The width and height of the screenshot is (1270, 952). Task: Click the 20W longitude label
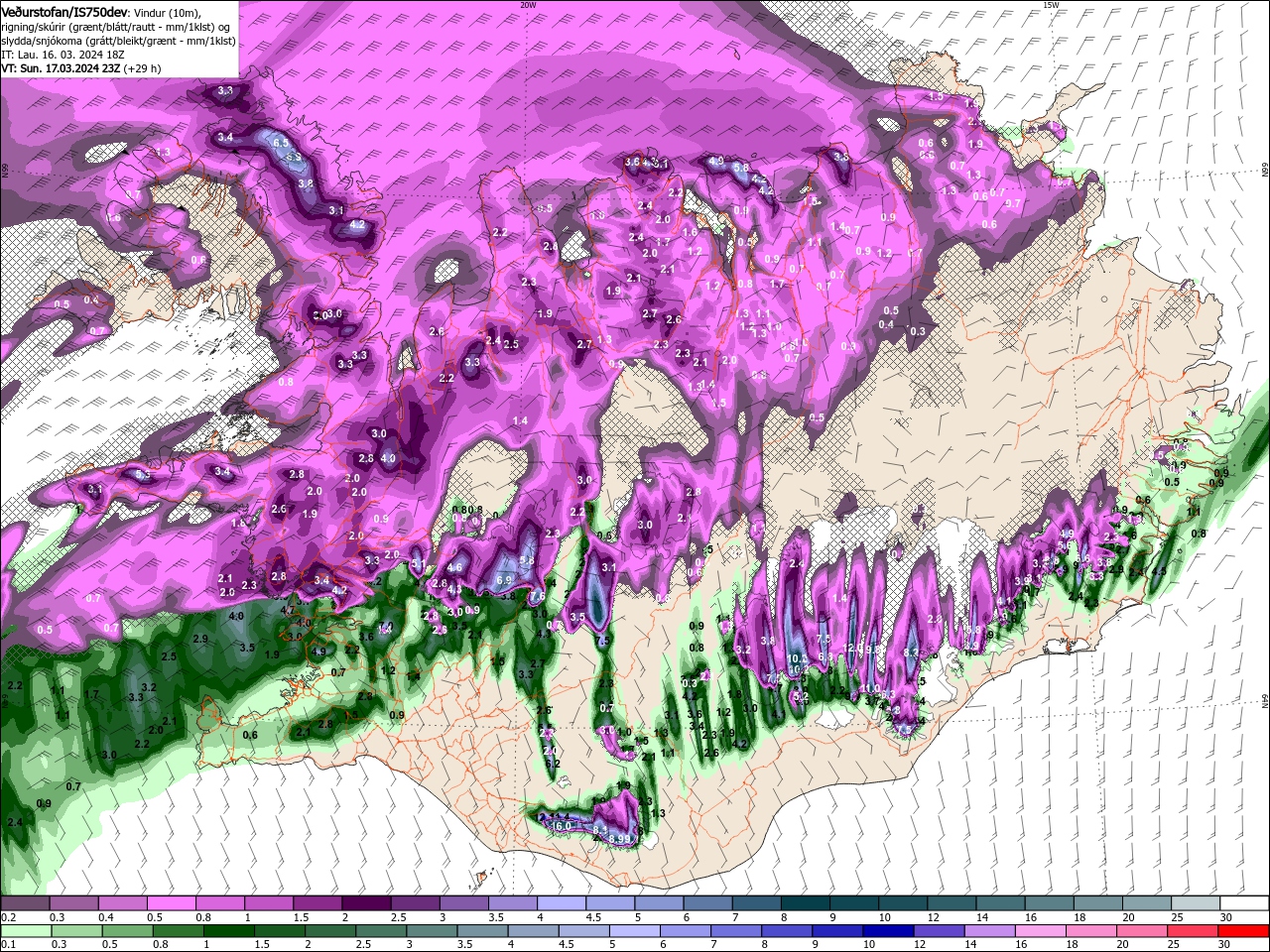[528, 5]
